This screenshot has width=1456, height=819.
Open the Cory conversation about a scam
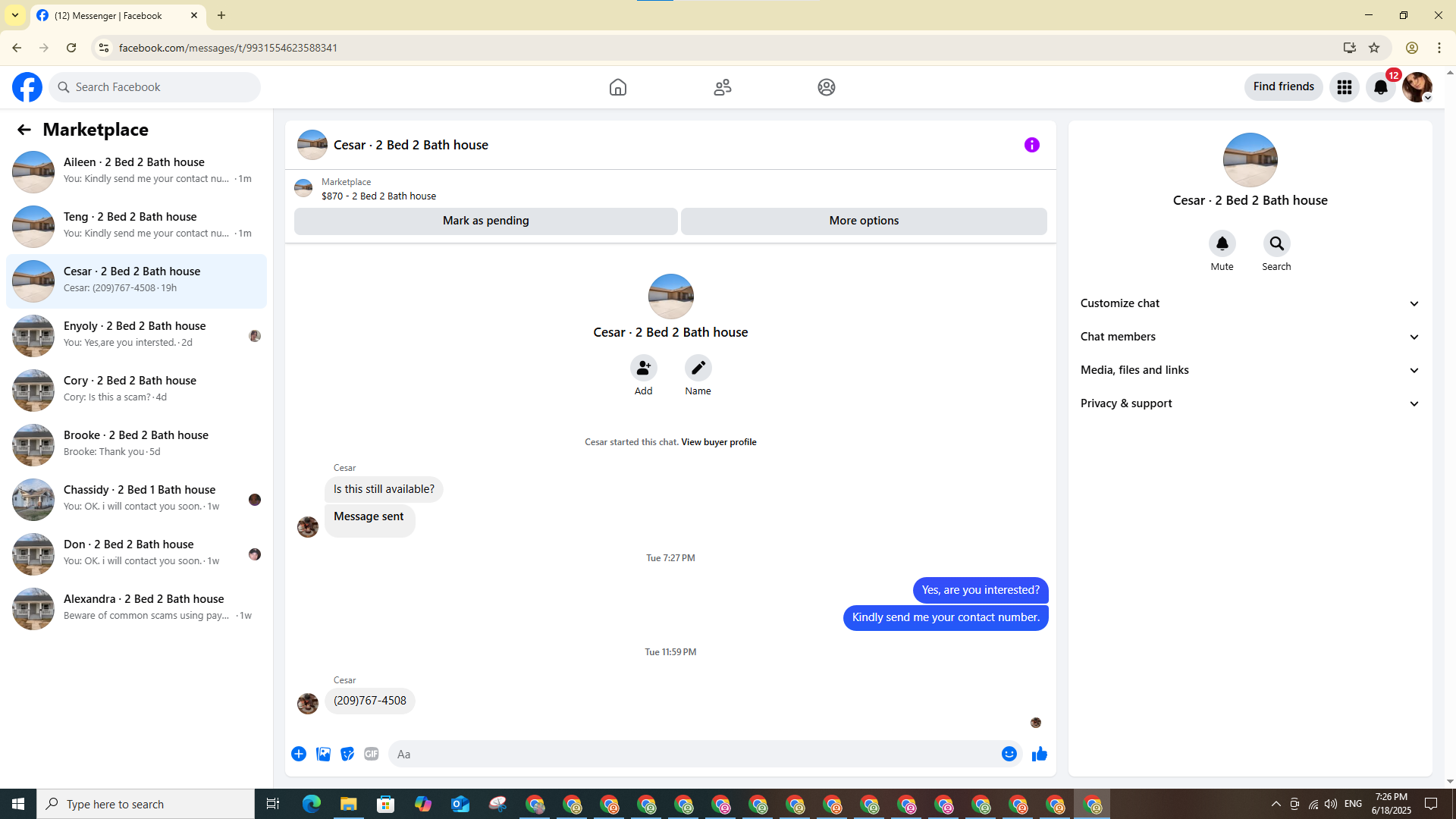(x=136, y=390)
